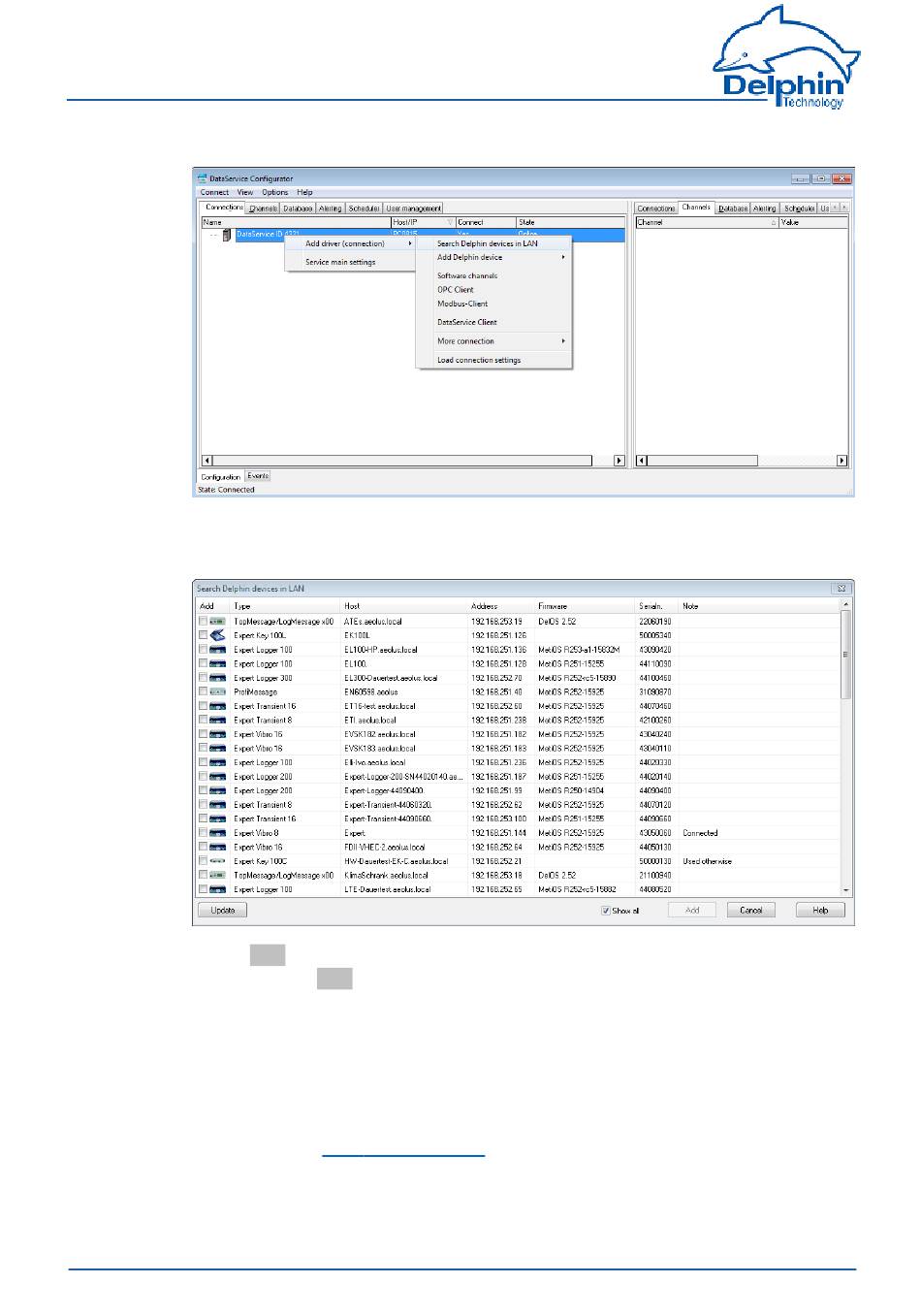Click the device icon for ETI.aeolus.local
921x1316 pixels.
click(217, 720)
